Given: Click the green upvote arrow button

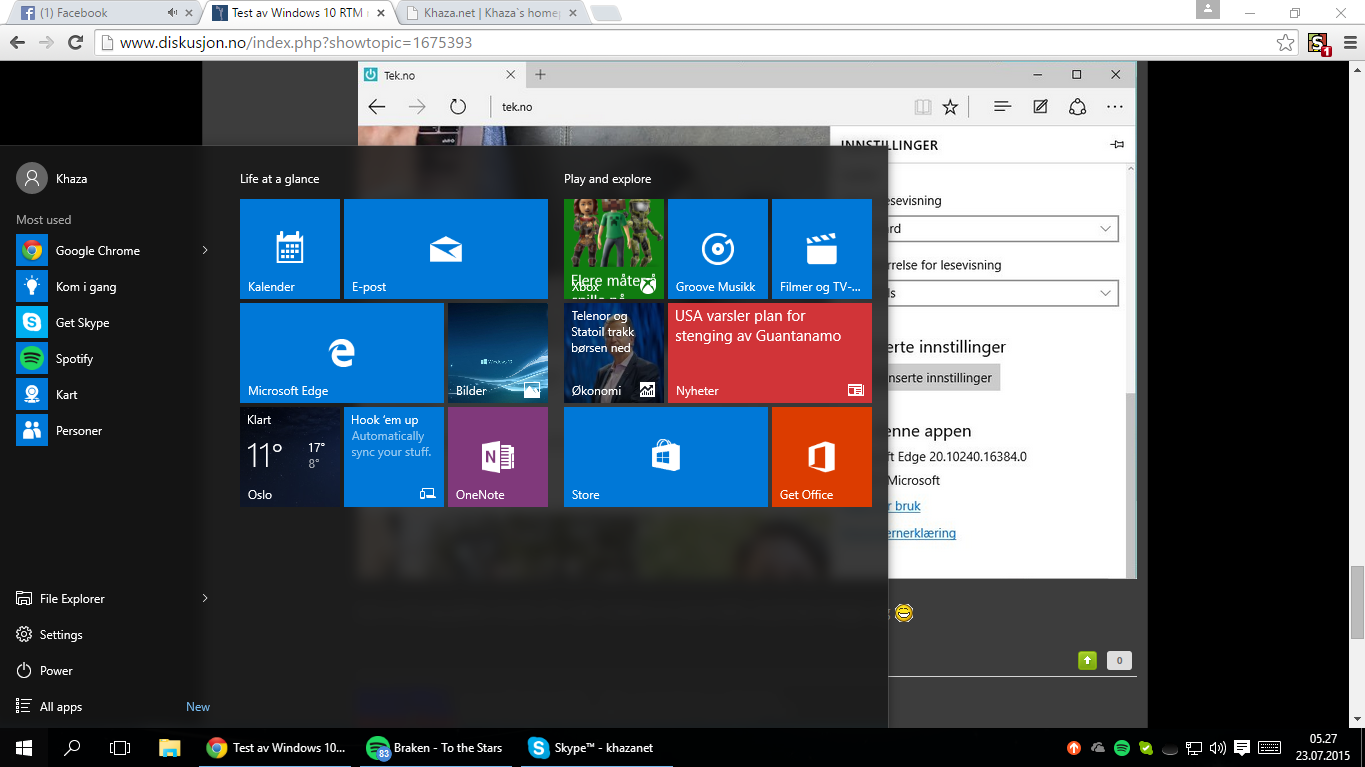Looking at the screenshot, I should (x=1087, y=660).
